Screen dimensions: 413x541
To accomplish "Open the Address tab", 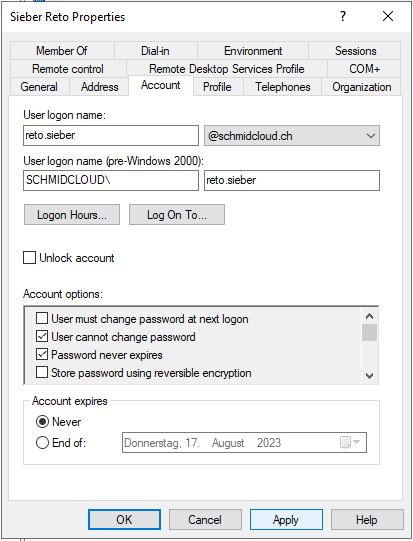I will click(99, 87).
